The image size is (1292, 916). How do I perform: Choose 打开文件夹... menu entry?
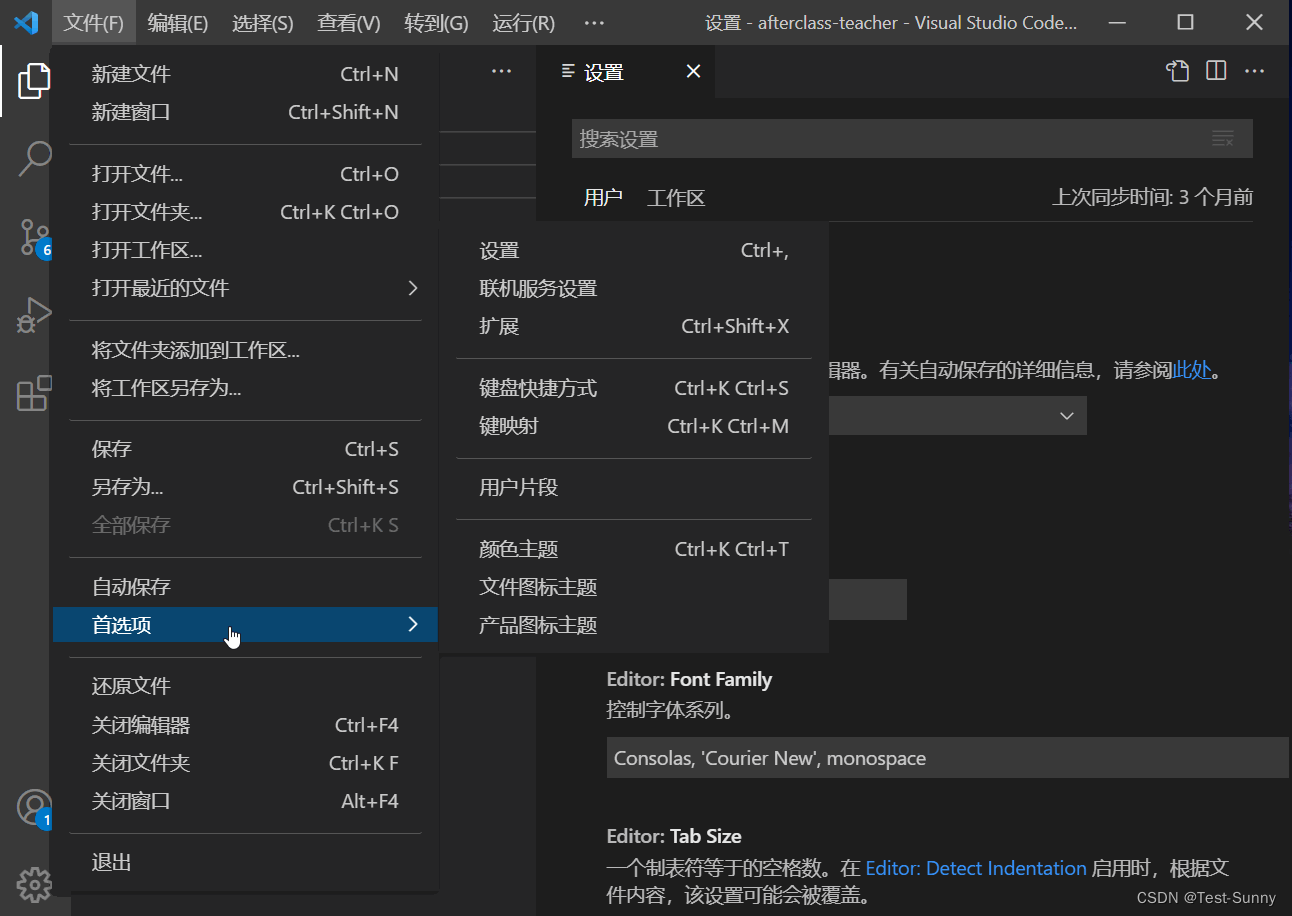coord(245,212)
